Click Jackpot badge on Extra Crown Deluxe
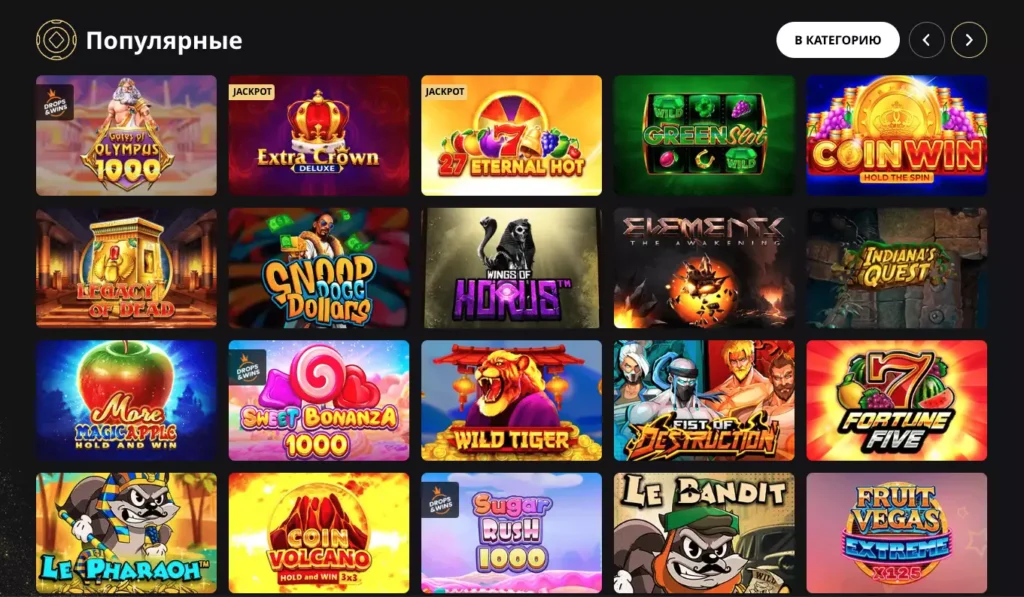This screenshot has height=597, width=1024. tap(252, 91)
